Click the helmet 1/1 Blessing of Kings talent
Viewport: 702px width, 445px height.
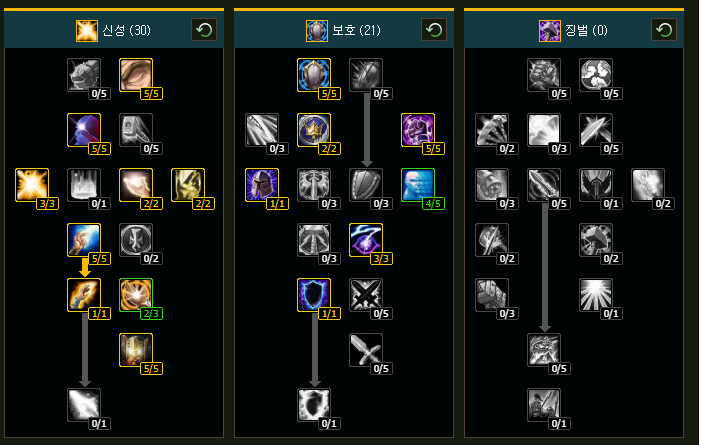click(x=262, y=185)
